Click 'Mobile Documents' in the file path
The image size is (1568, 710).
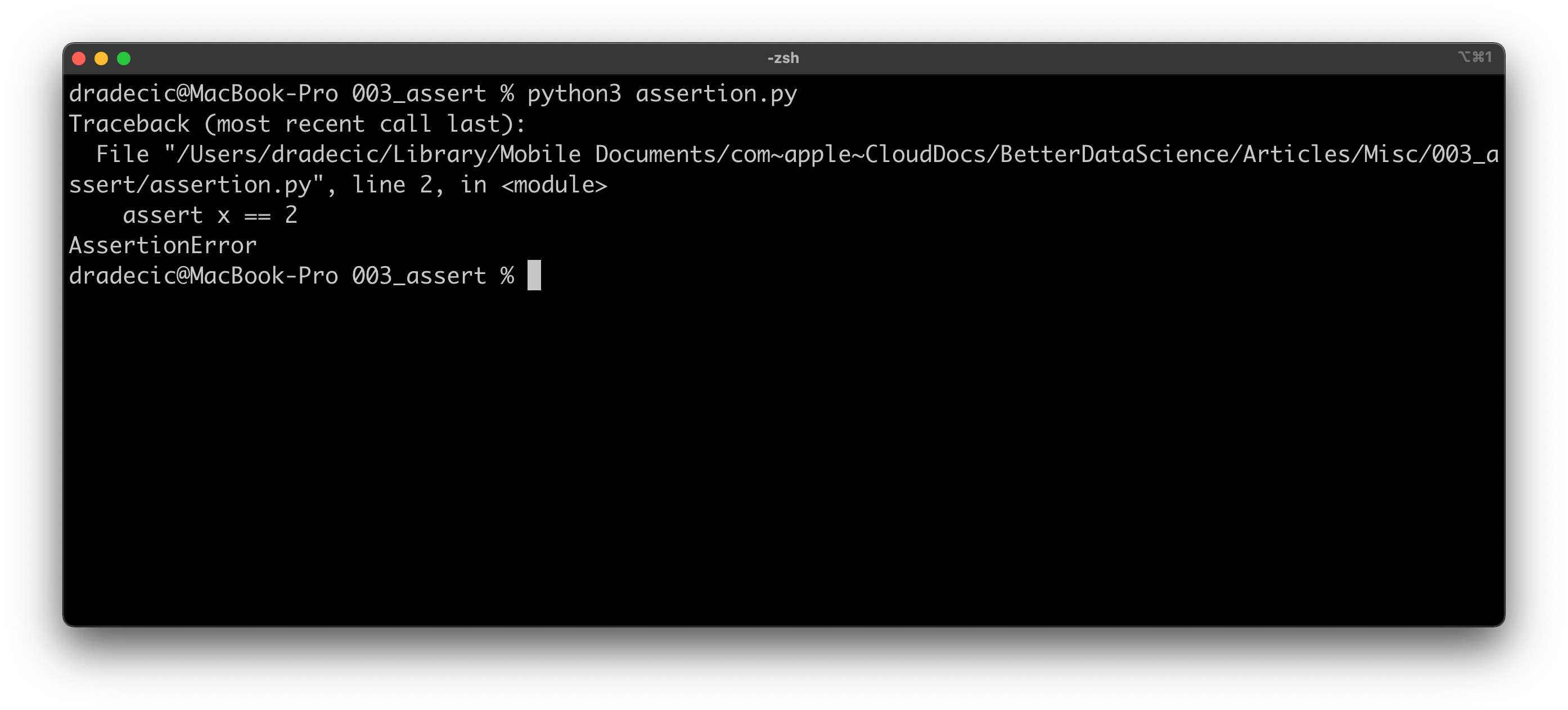point(540,155)
